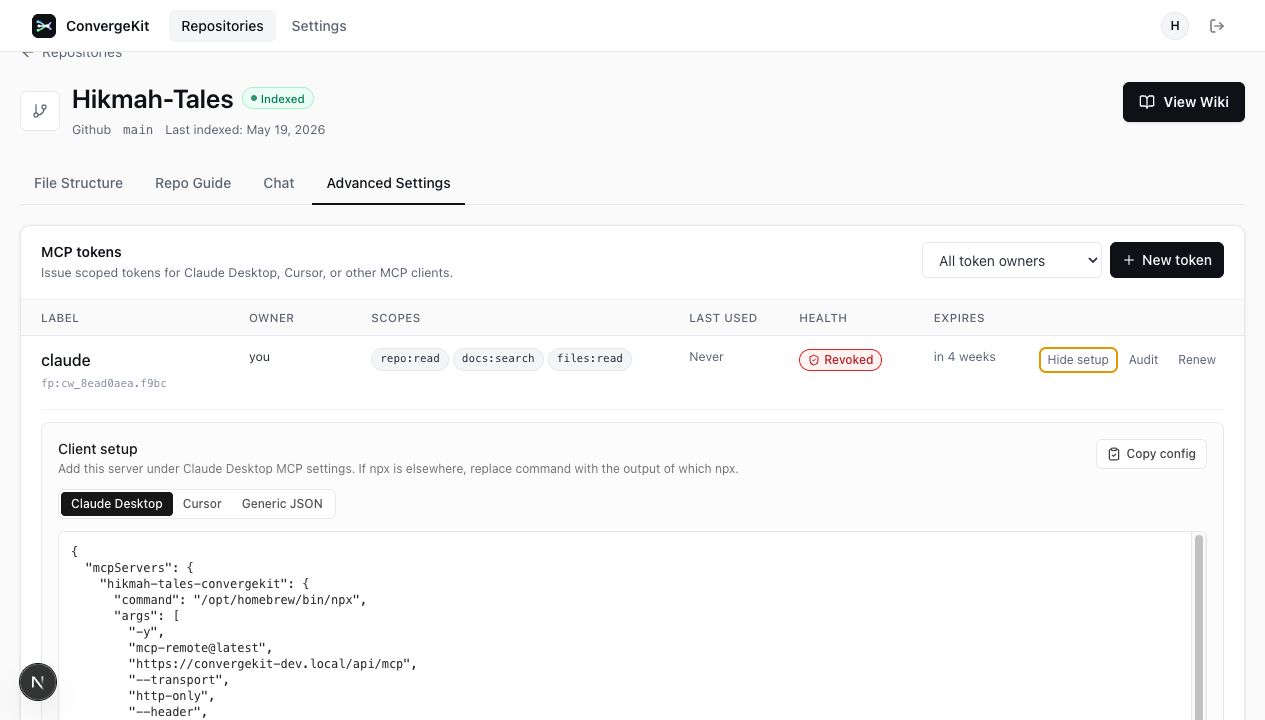1265x720 pixels.
Task: Click the git branch repository icon
Action: [40, 110]
